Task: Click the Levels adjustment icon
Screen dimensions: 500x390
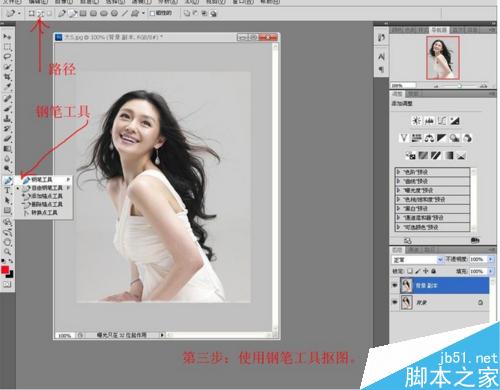Action: pos(429,120)
